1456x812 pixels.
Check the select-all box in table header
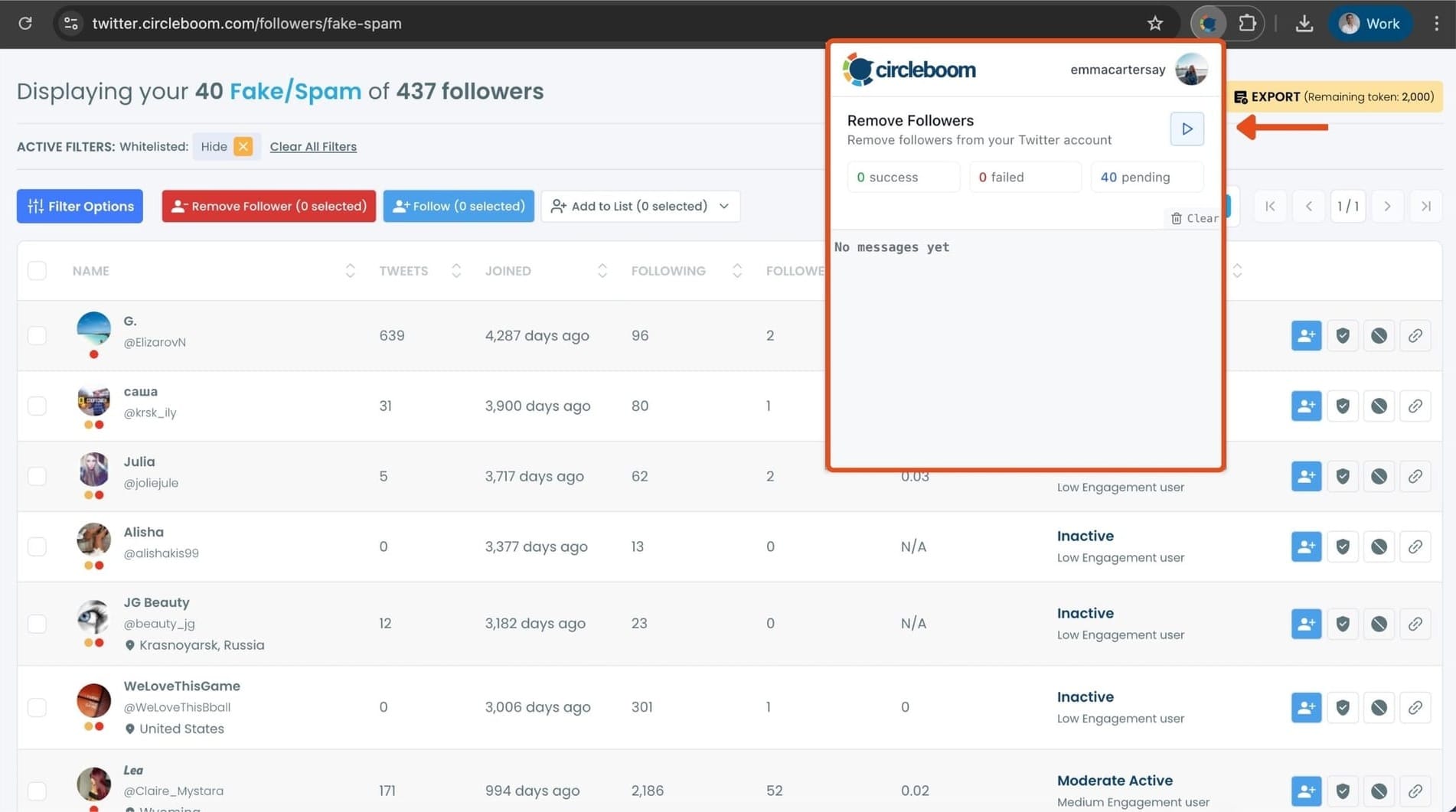(x=37, y=270)
